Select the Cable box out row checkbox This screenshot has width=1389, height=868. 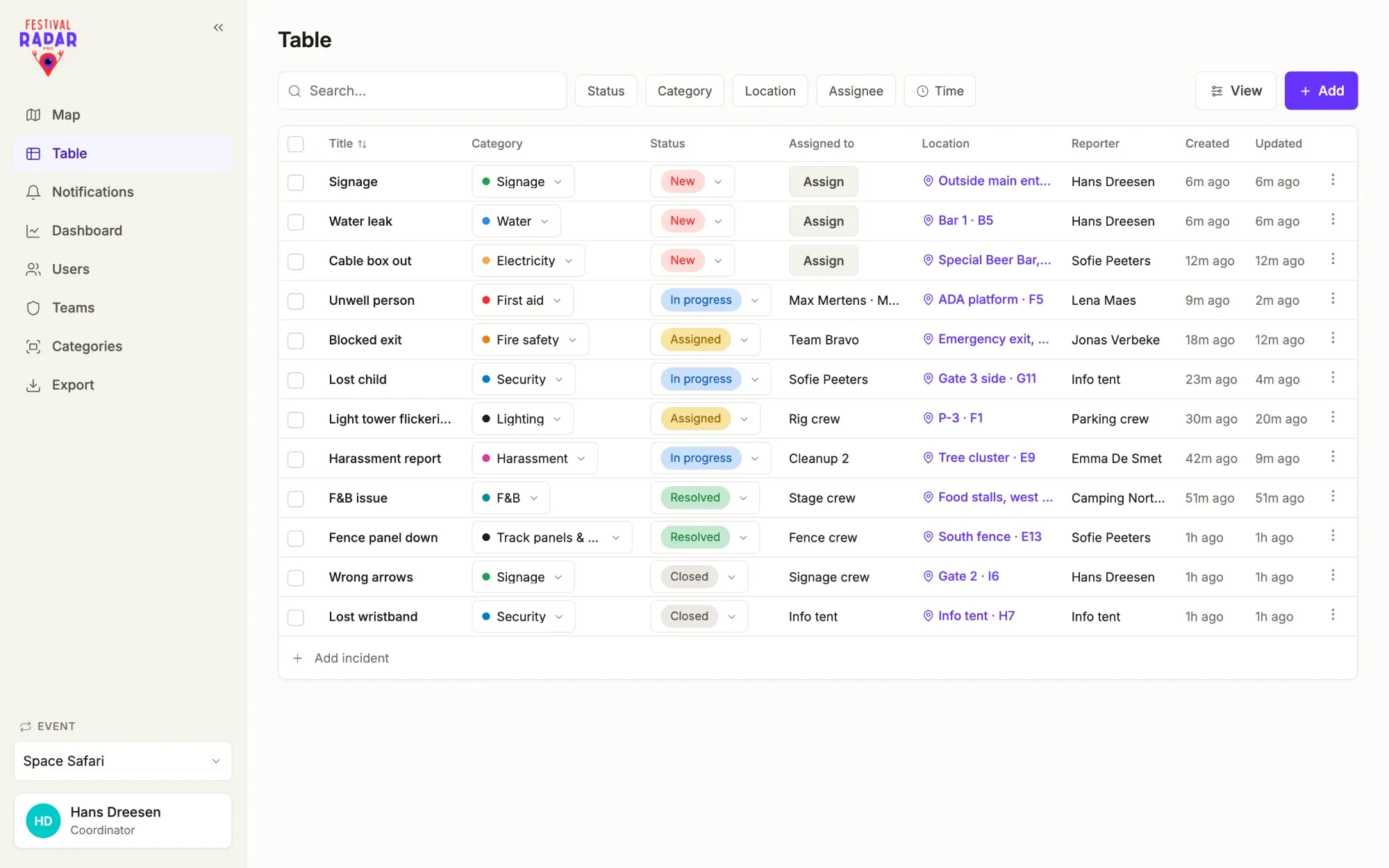click(x=296, y=261)
